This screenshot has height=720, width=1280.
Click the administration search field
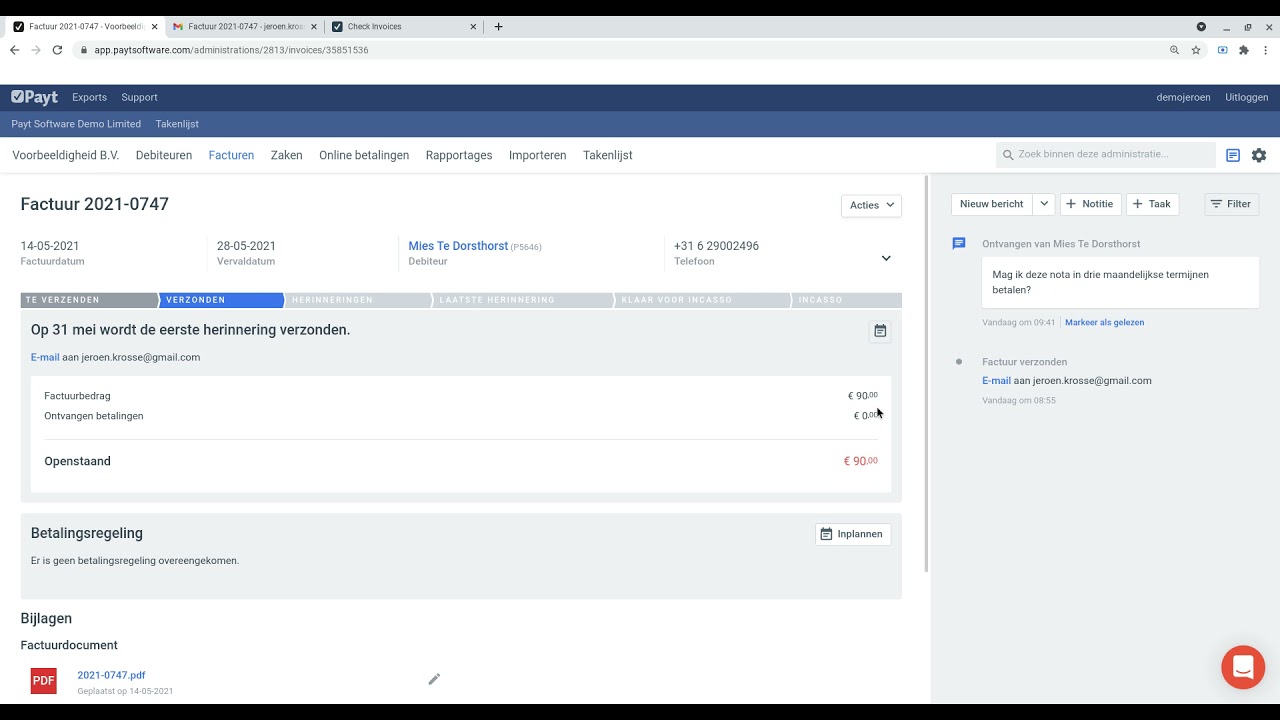click(1106, 154)
